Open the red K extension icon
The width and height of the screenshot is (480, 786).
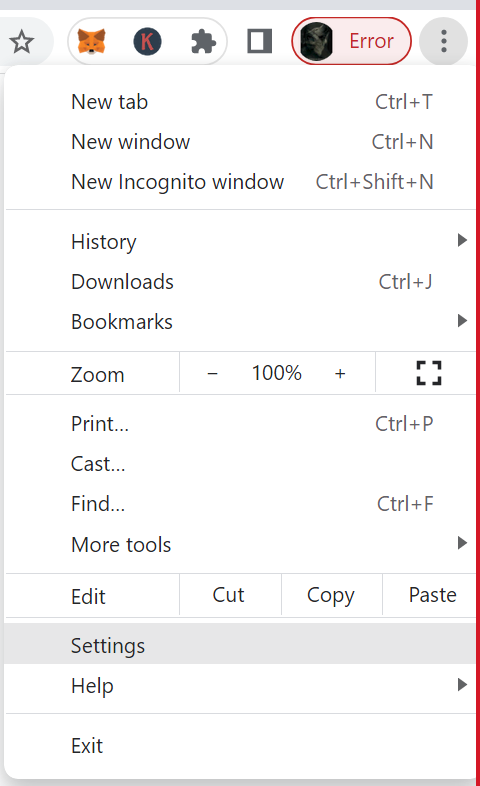[x=147, y=41]
